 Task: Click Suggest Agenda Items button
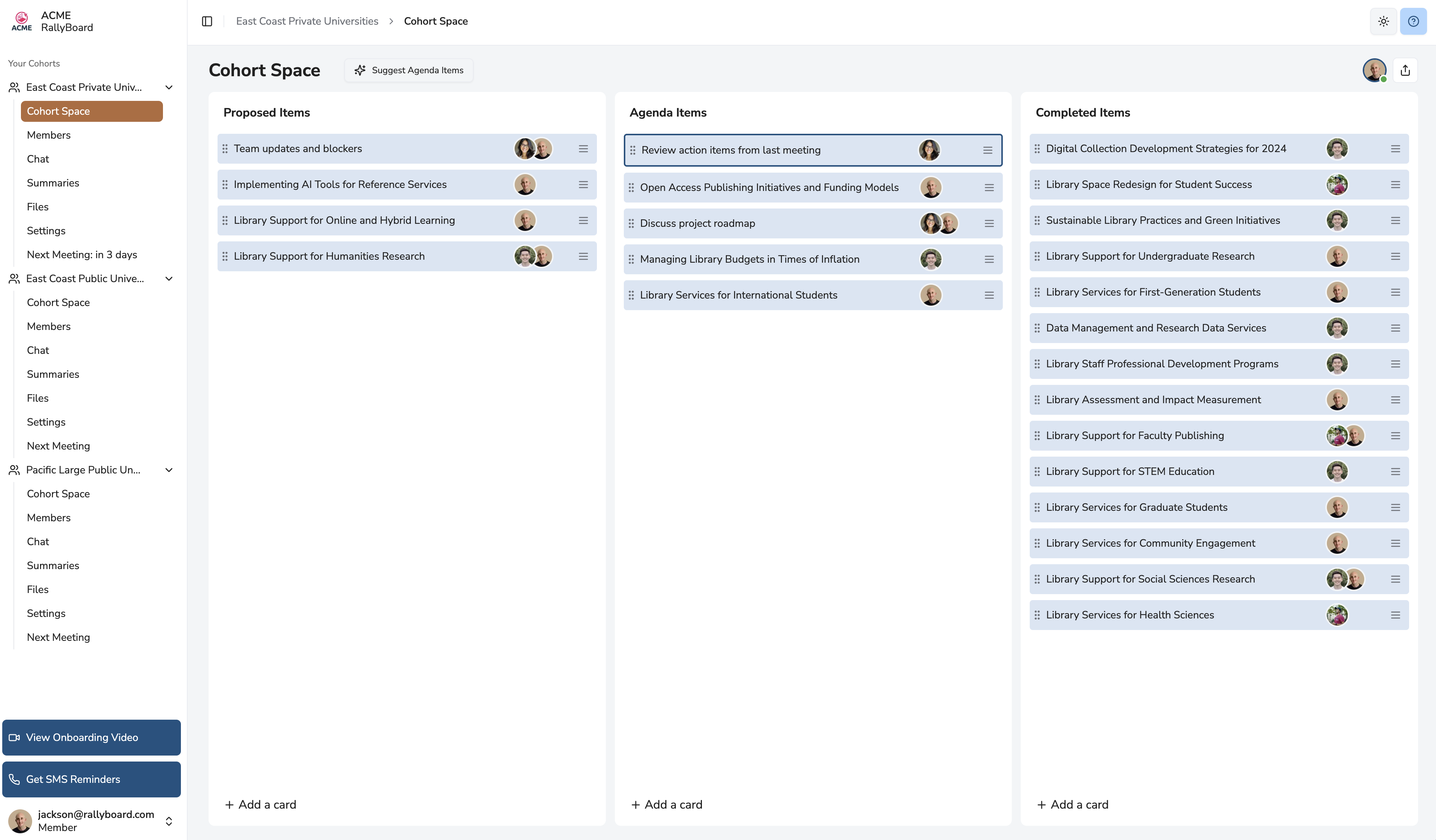[409, 70]
